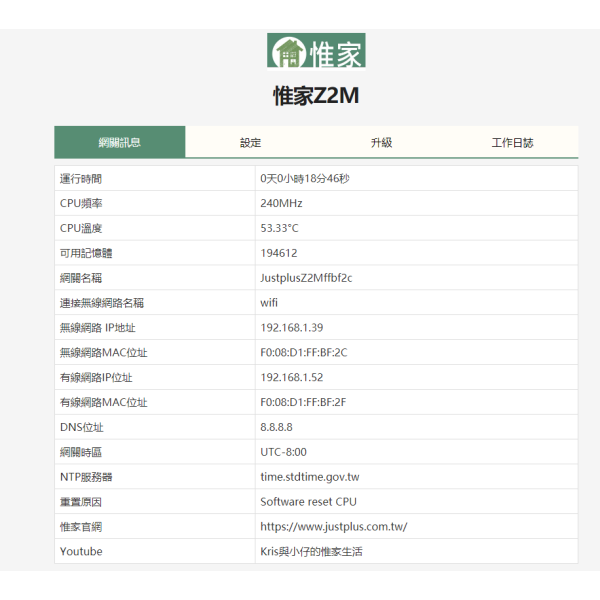The height and width of the screenshot is (600, 600).
Task: Click the Software reset CPU value
Action: [x=308, y=502]
